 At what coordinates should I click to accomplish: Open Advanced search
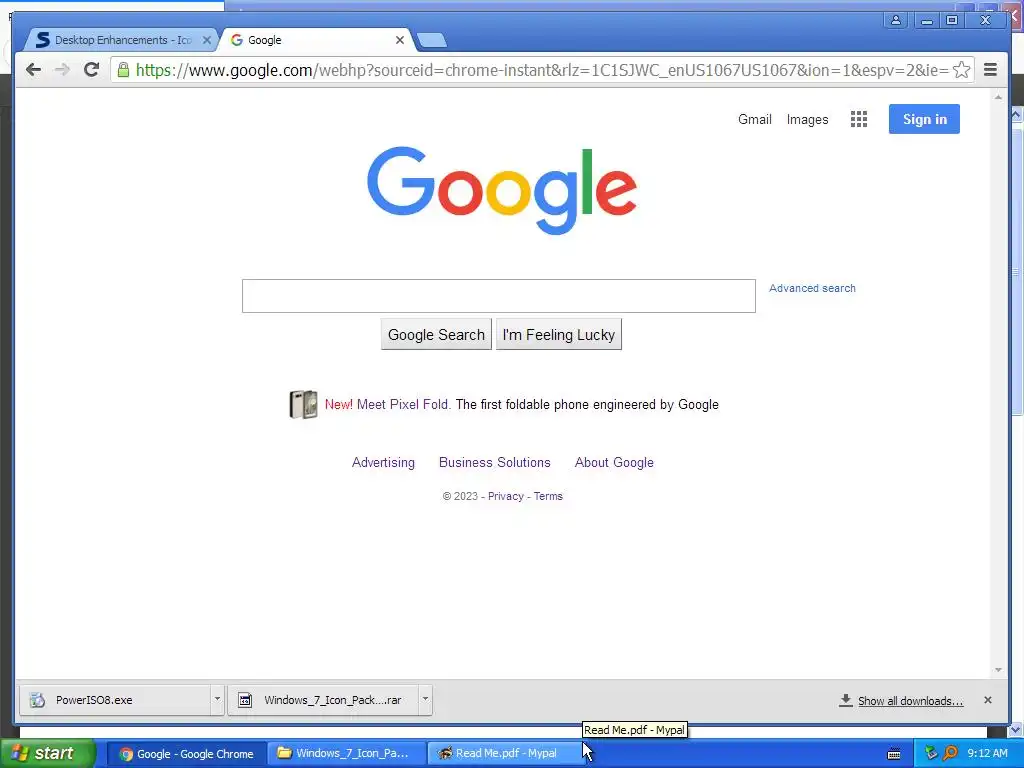point(812,288)
